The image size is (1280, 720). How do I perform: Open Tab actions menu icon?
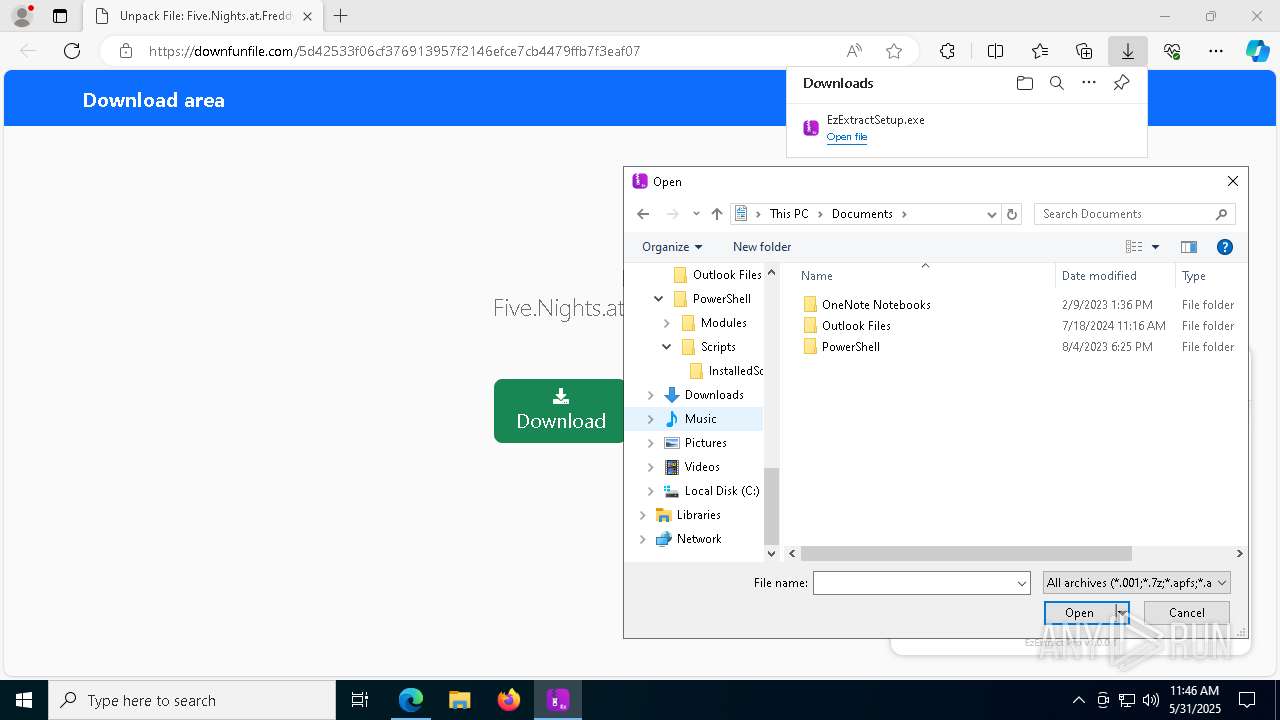pyautogui.click(x=60, y=16)
